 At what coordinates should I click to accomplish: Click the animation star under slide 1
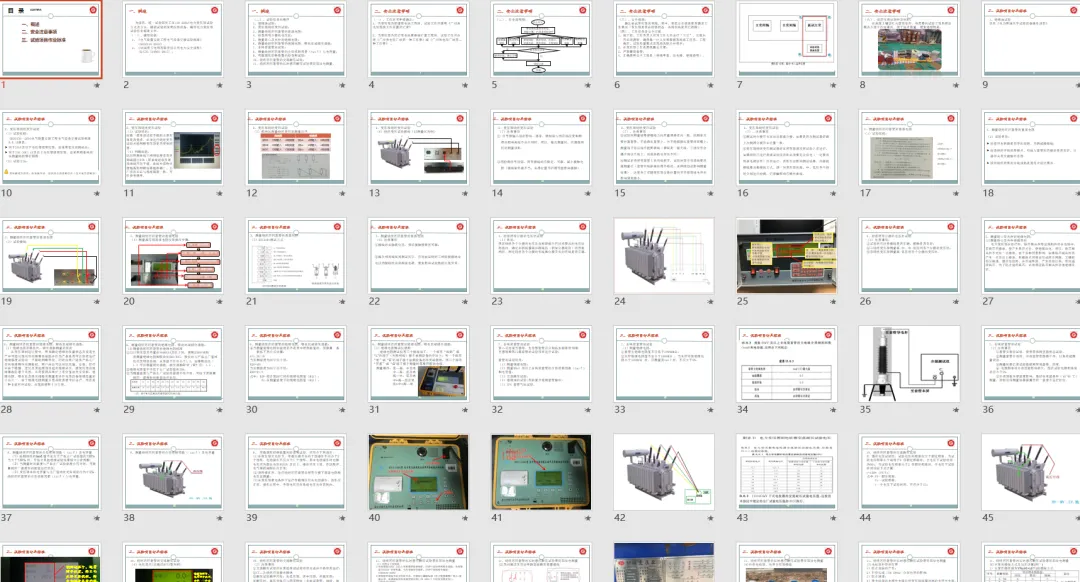click(97, 85)
